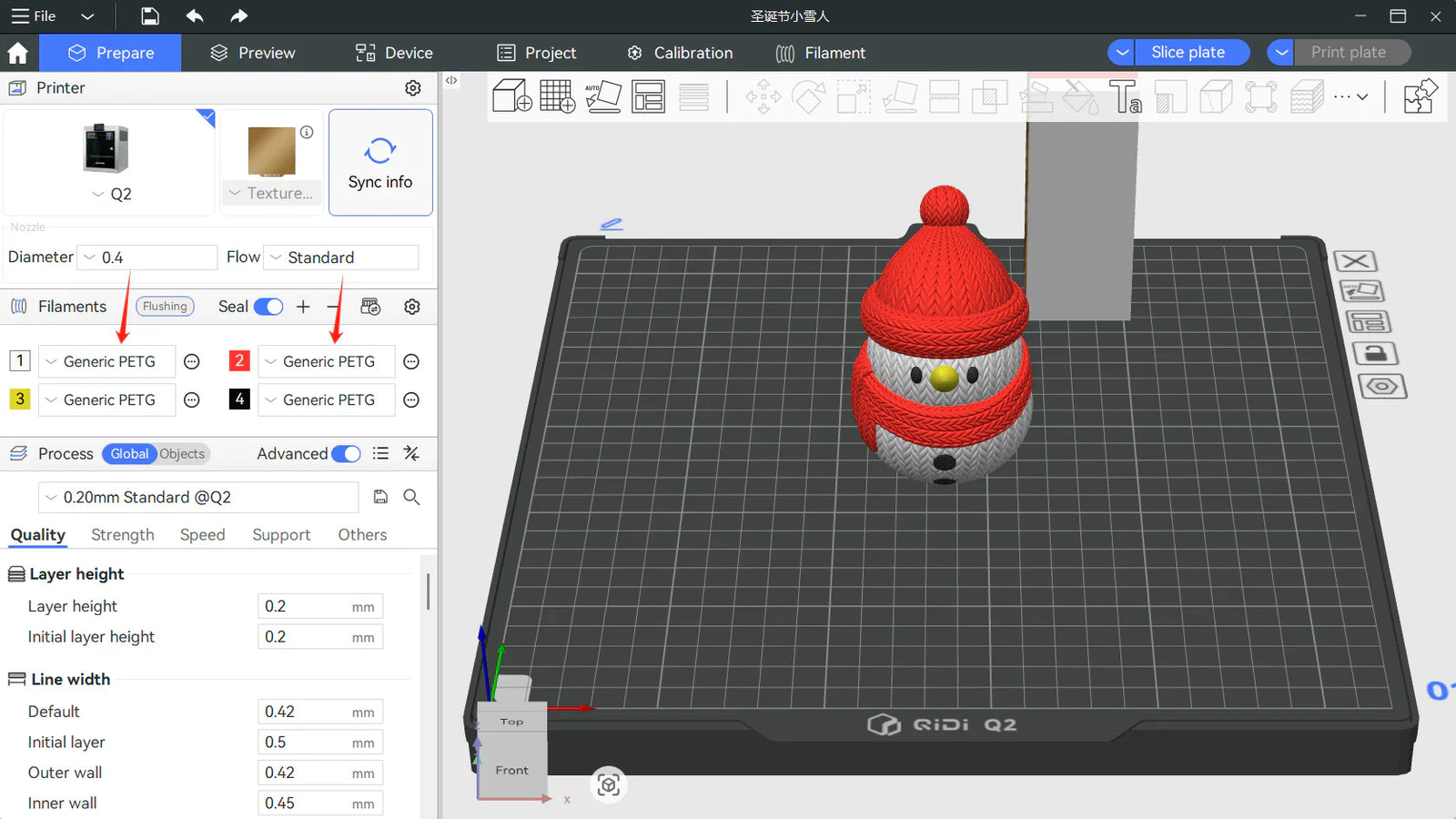Select the Rotate tool
Image resolution: width=1456 pixels, height=819 pixels.
808,96
